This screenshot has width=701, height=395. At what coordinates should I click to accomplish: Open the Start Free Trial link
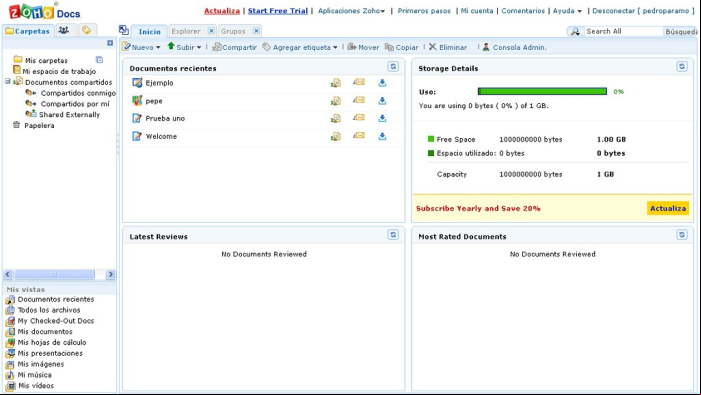tap(278, 11)
